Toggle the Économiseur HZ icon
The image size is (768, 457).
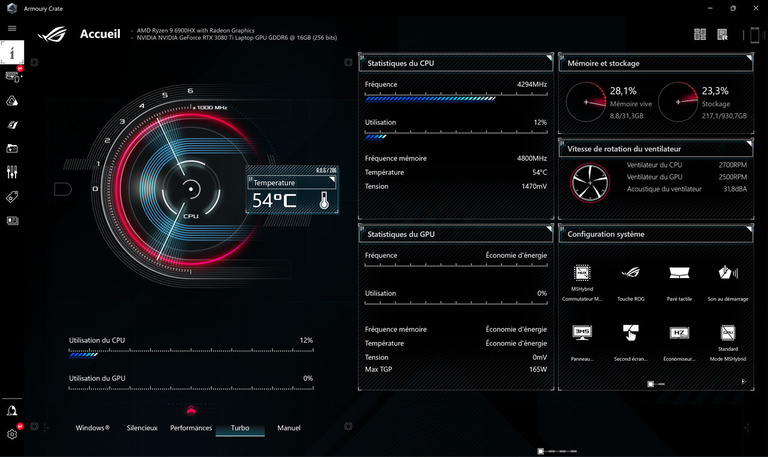pos(679,333)
